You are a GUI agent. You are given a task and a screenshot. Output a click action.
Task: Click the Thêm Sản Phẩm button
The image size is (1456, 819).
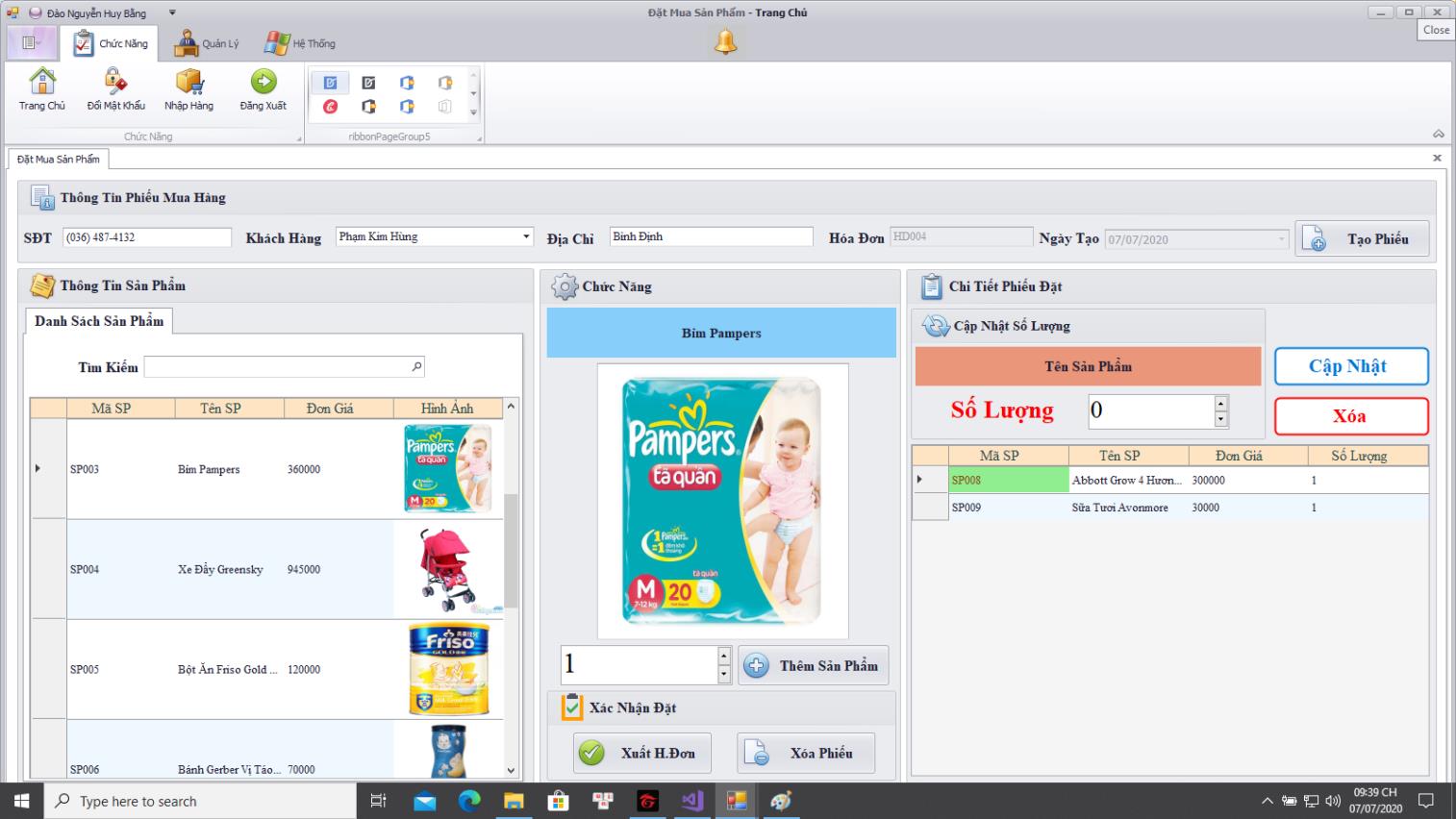point(814,665)
